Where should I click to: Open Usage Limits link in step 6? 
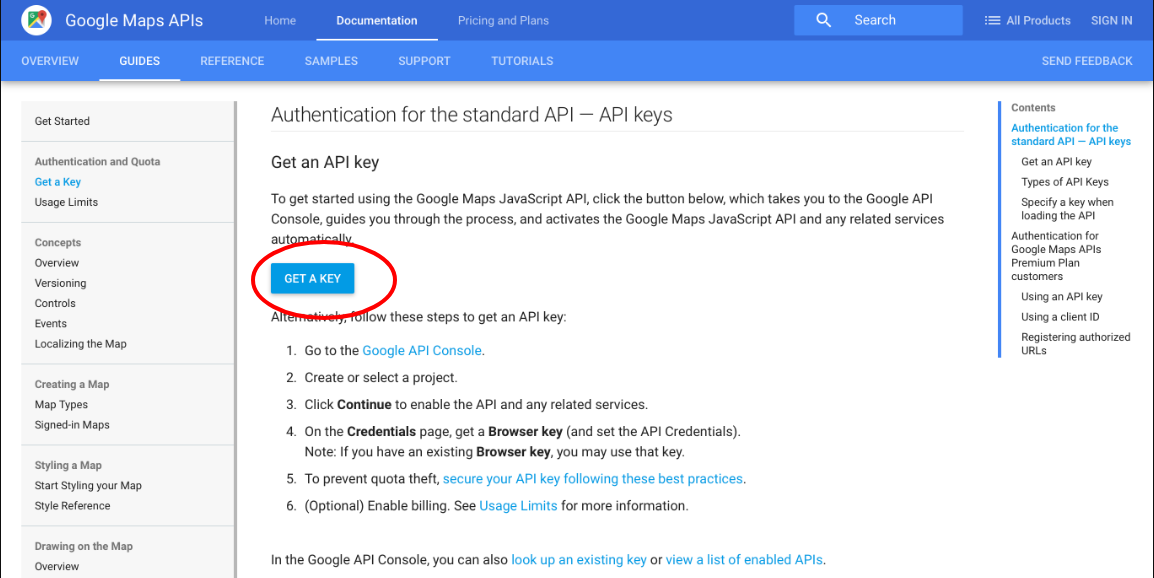coord(518,506)
